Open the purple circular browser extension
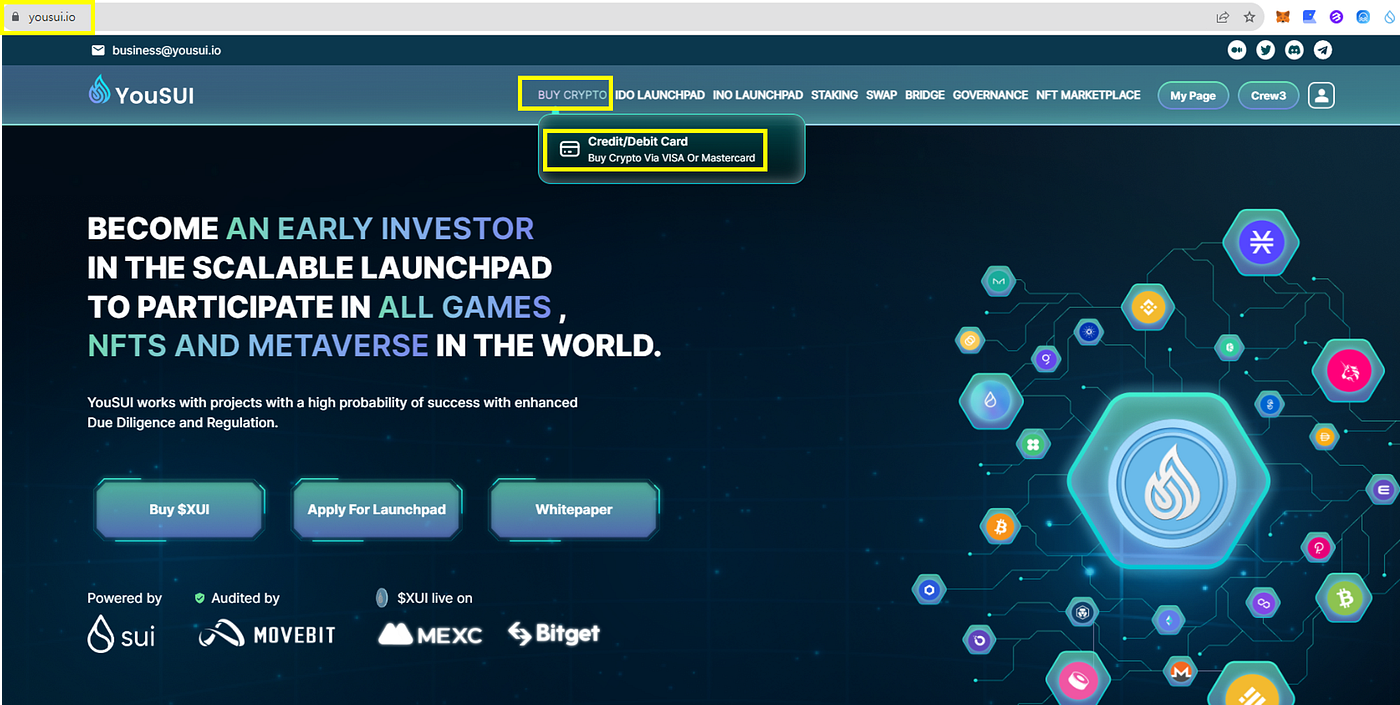The width and height of the screenshot is (1400, 705). click(x=1336, y=17)
